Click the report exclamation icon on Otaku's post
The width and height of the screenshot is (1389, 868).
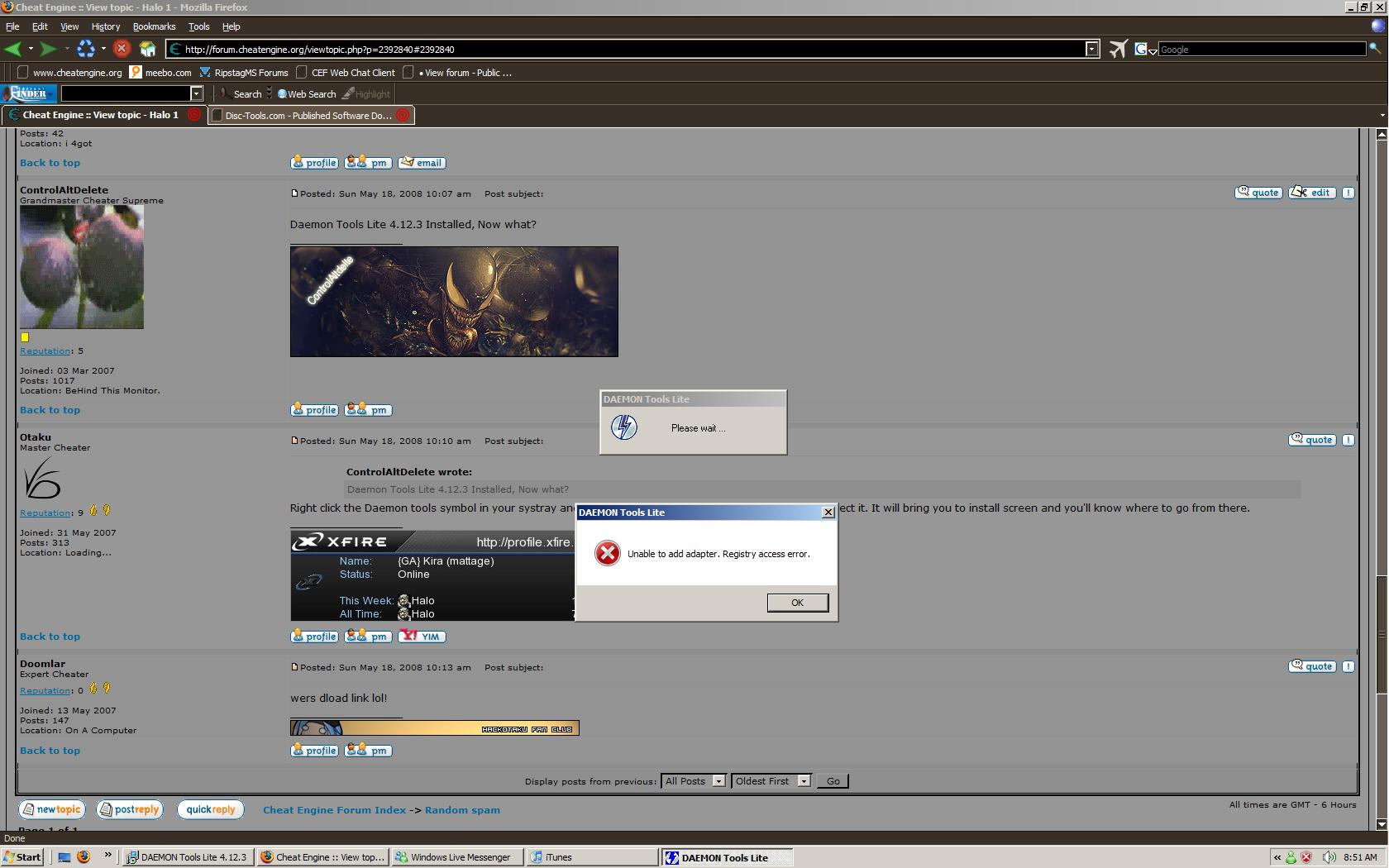[1348, 440]
